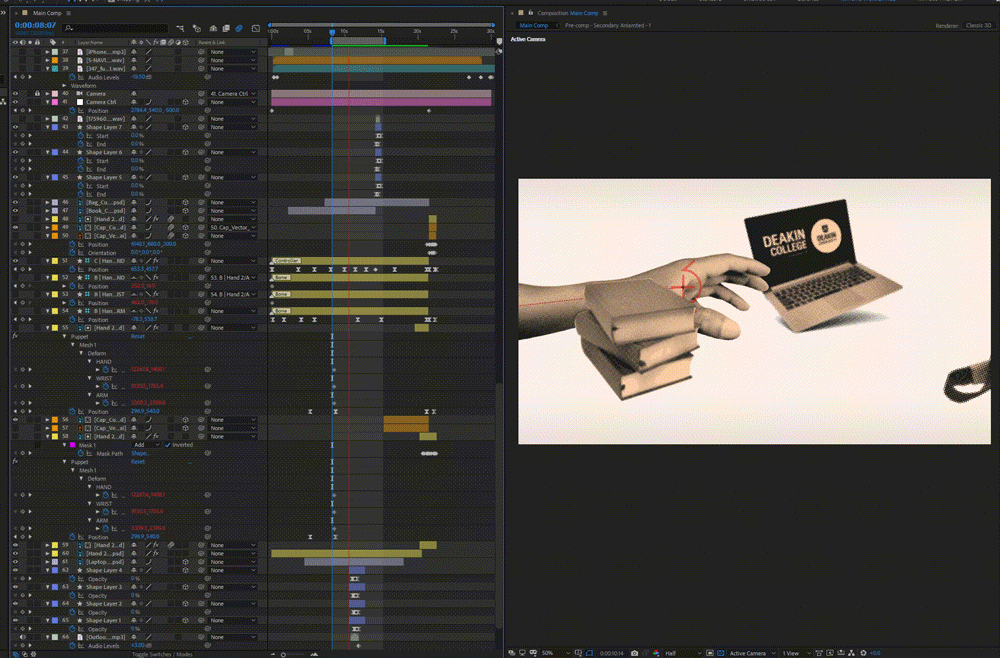Click label color swatch of layer 41 Camera Ctrl
Viewport: 1000px width, 658px height.
(x=55, y=102)
